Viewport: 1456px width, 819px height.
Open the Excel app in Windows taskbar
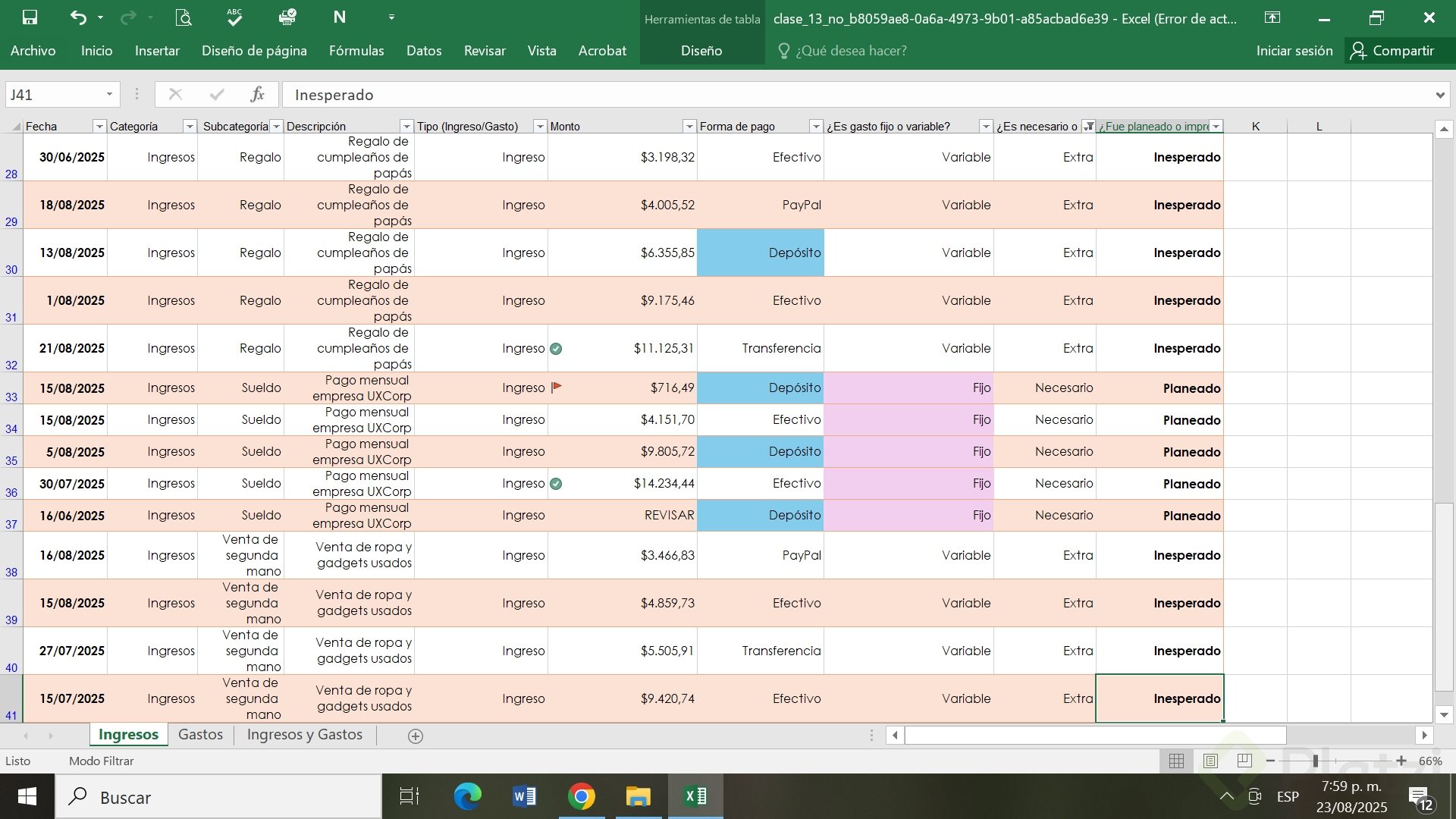tap(695, 796)
